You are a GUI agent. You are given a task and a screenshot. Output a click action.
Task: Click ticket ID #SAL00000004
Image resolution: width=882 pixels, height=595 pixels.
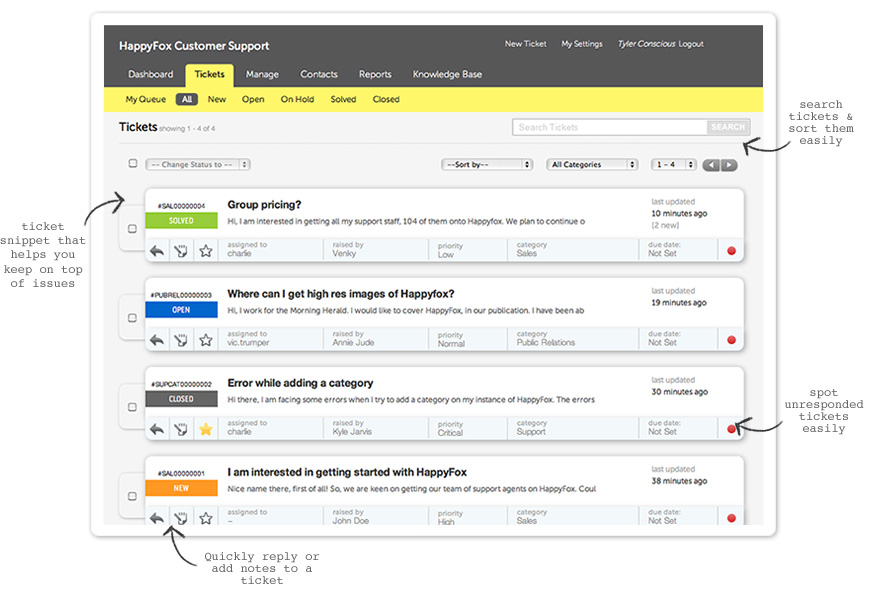point(181,206)
